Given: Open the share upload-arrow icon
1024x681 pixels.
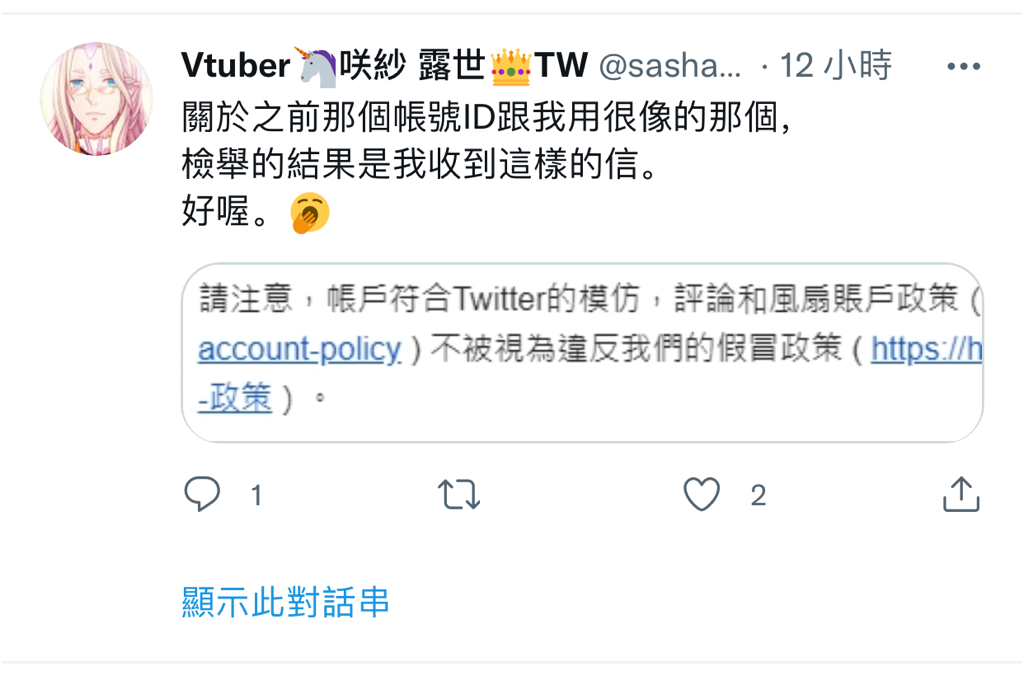Looking at the screenshot, I should (x=961, y=494).
